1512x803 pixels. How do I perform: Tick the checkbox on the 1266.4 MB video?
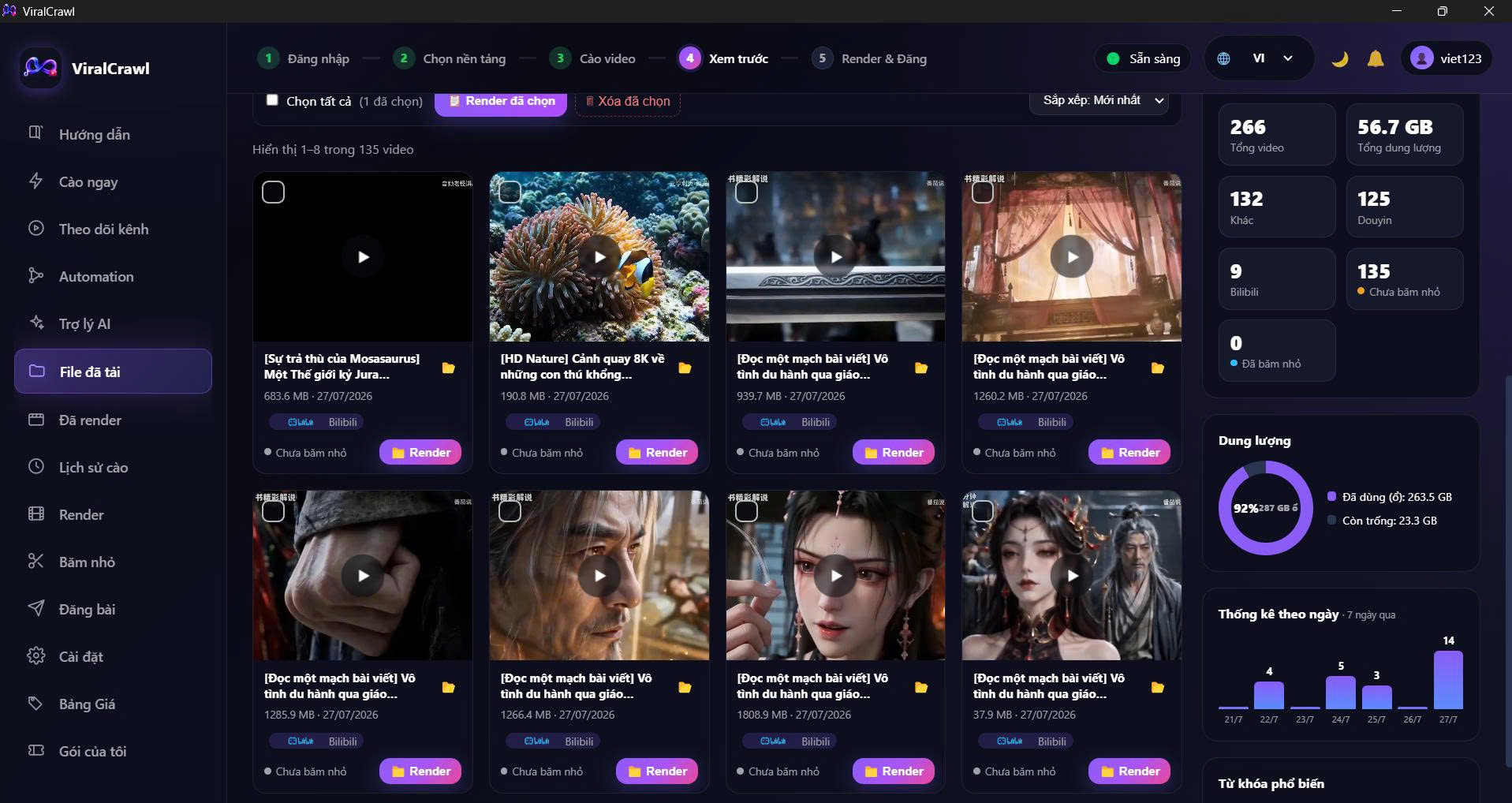point(510,510)
